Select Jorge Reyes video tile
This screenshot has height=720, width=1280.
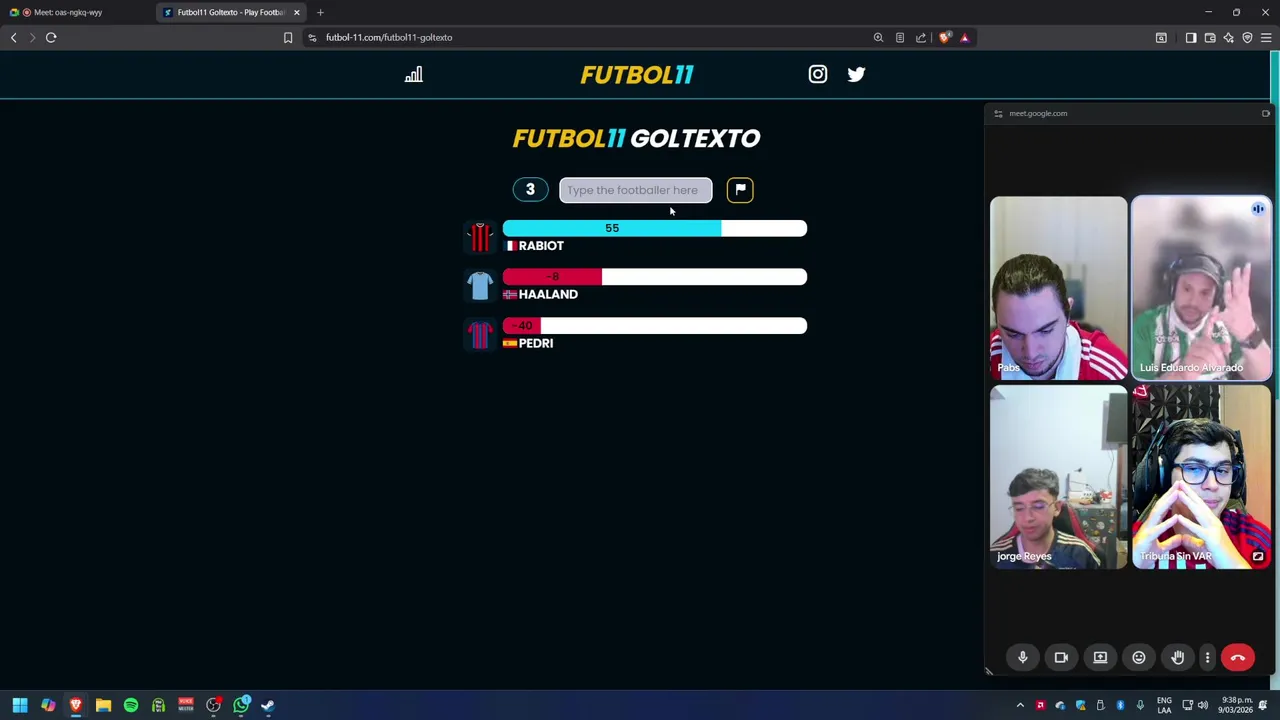[x=1059, y=477]
